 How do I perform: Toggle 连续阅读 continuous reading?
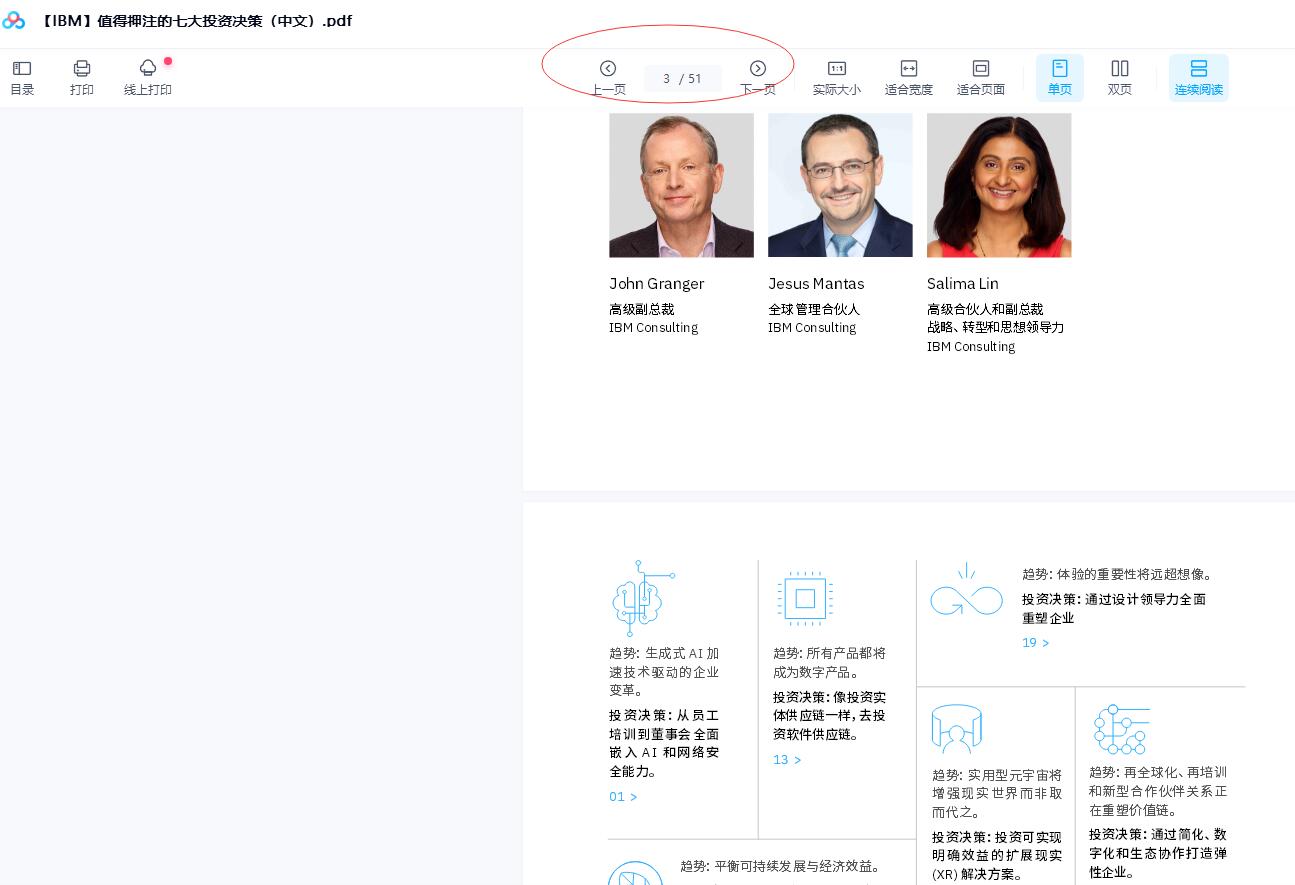1198,77
